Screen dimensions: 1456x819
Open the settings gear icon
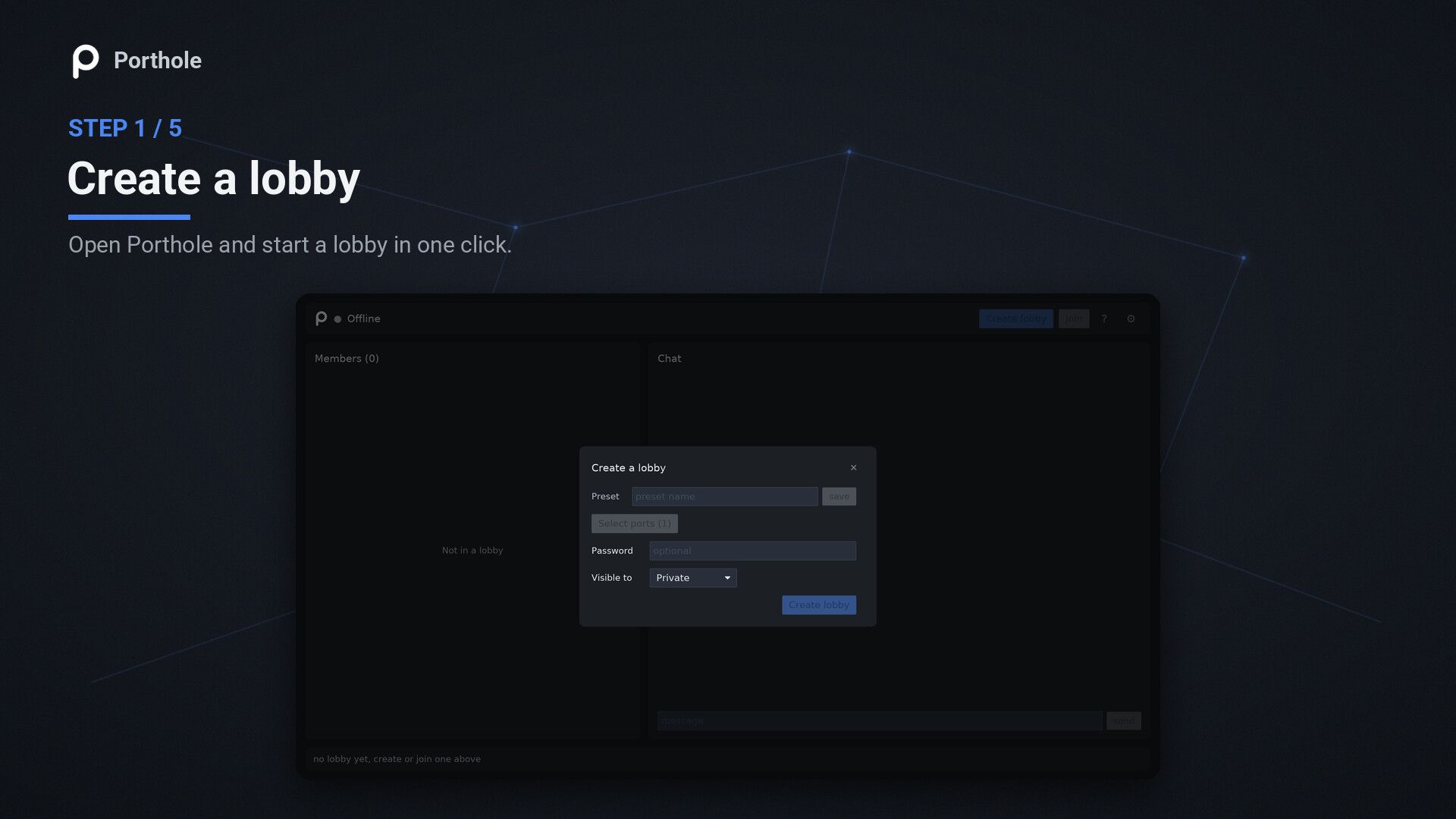1131,319
